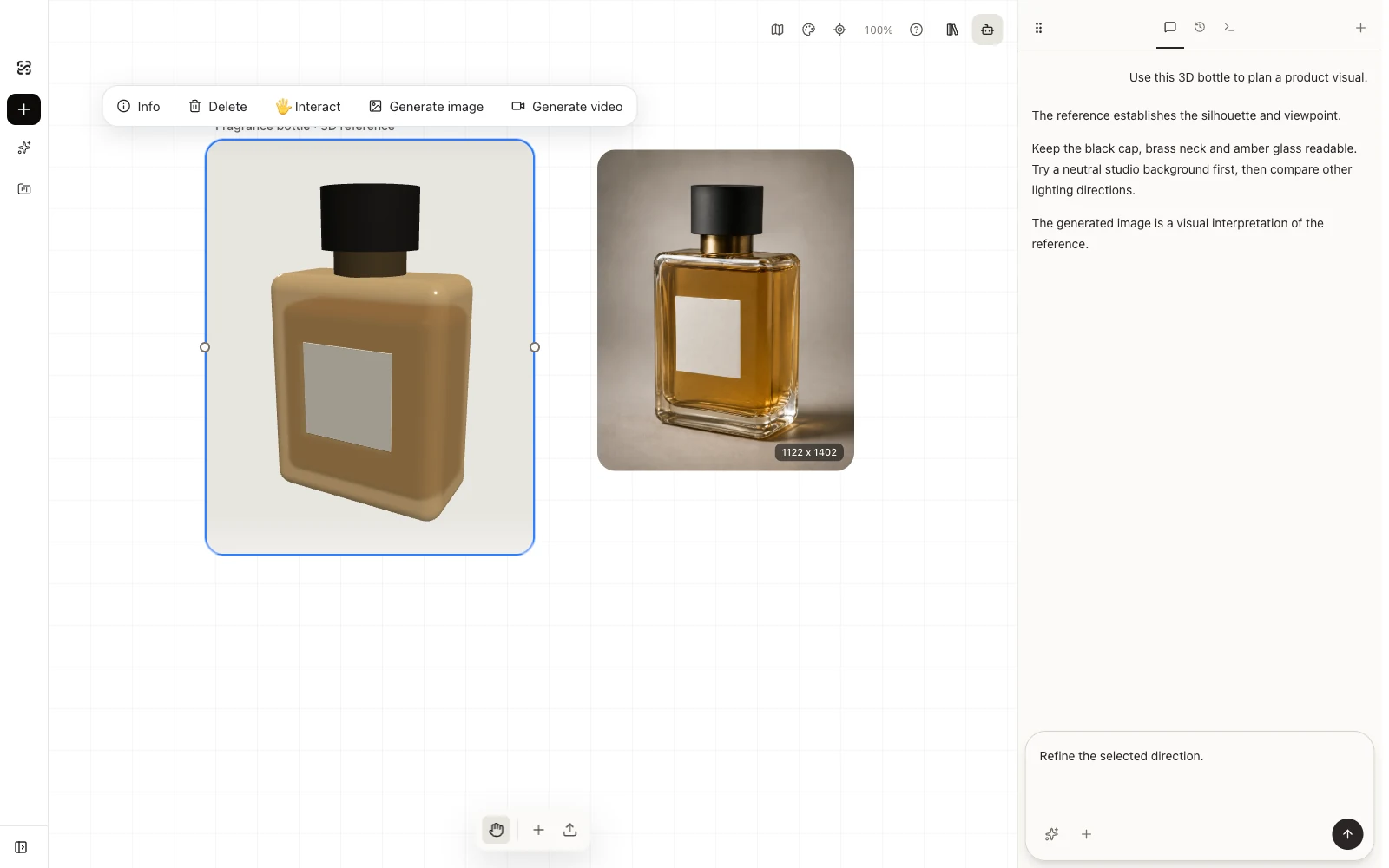This screenshot has height=868, width=1389.
Task: Switch to the history tab
Action: [x=1200, y=27]
